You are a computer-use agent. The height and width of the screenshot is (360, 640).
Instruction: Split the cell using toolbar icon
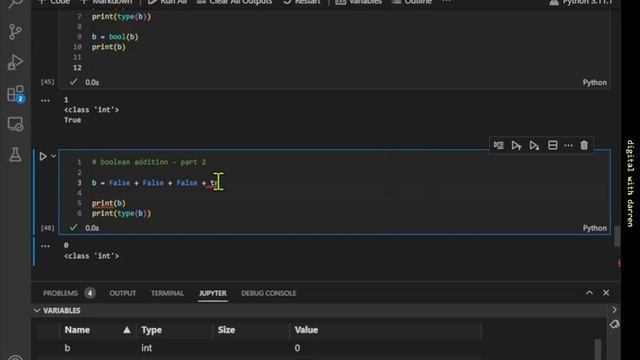coord(553,145)
